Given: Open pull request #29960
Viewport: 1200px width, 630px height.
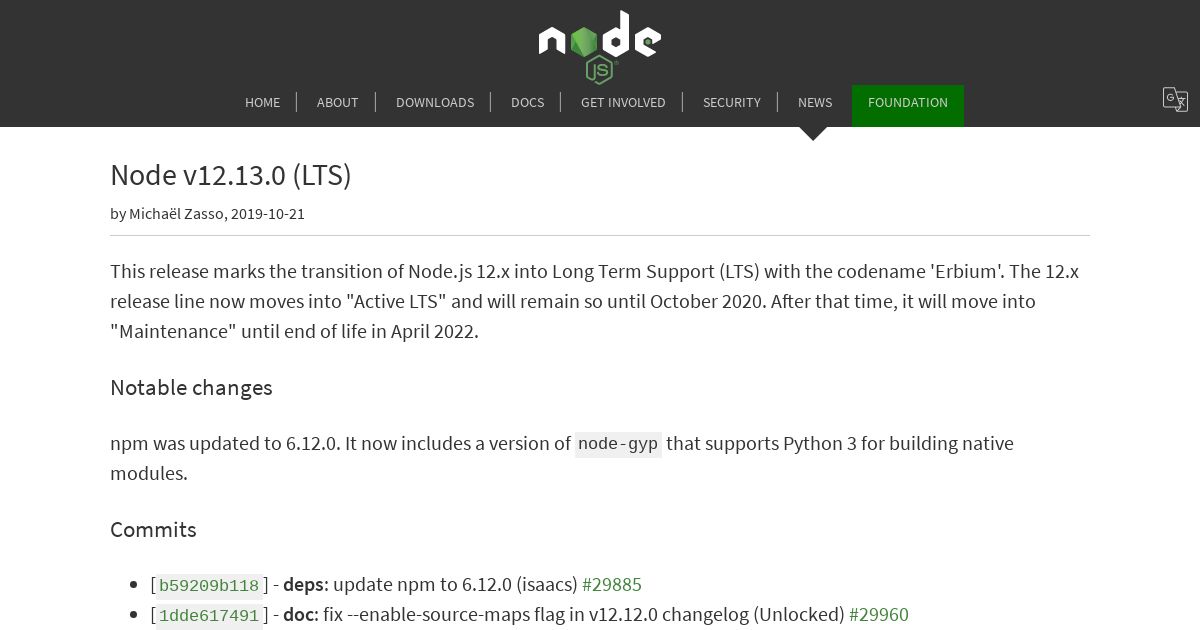Looking at the screenshot, I should 879,614.
